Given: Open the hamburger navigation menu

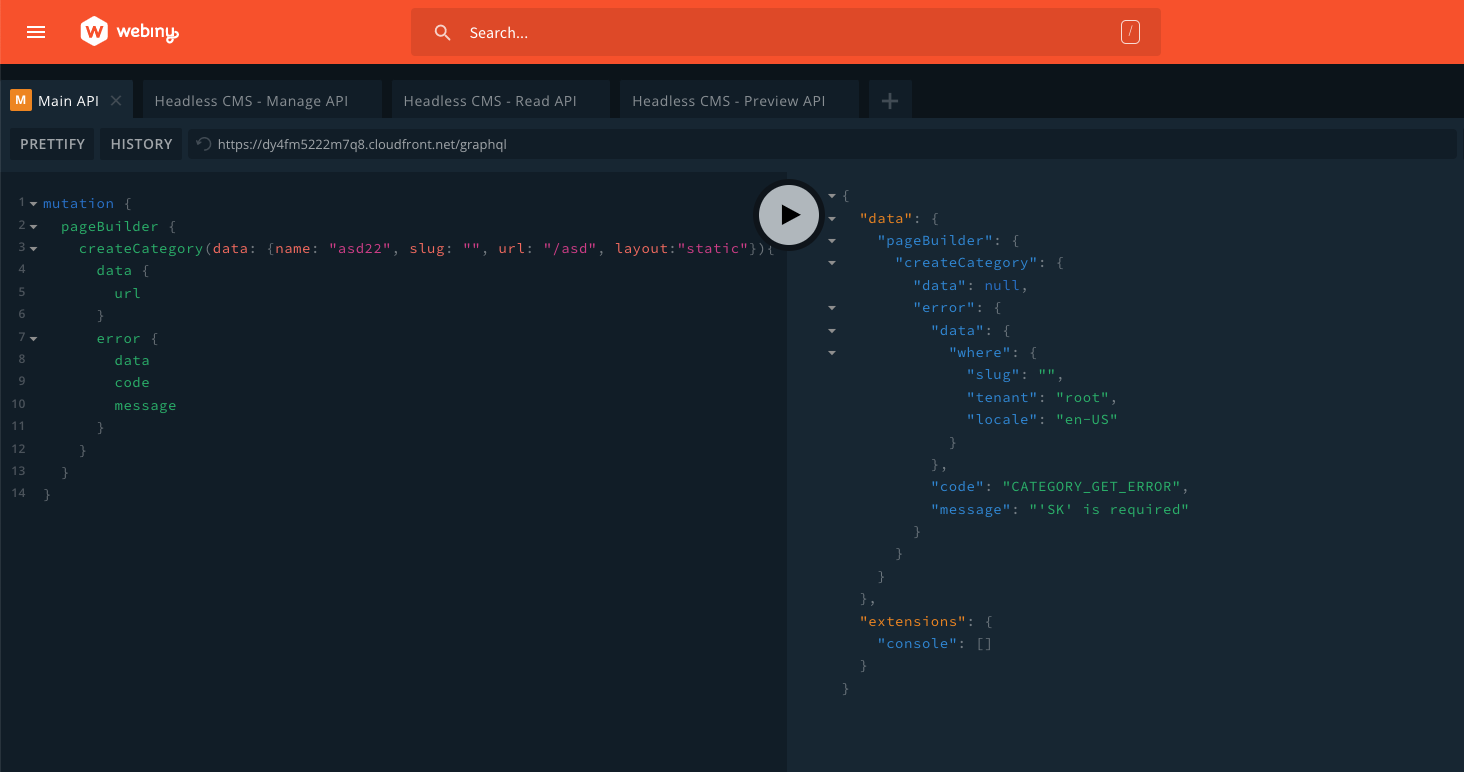Looking at the screenshot, I should pos(36,32).
